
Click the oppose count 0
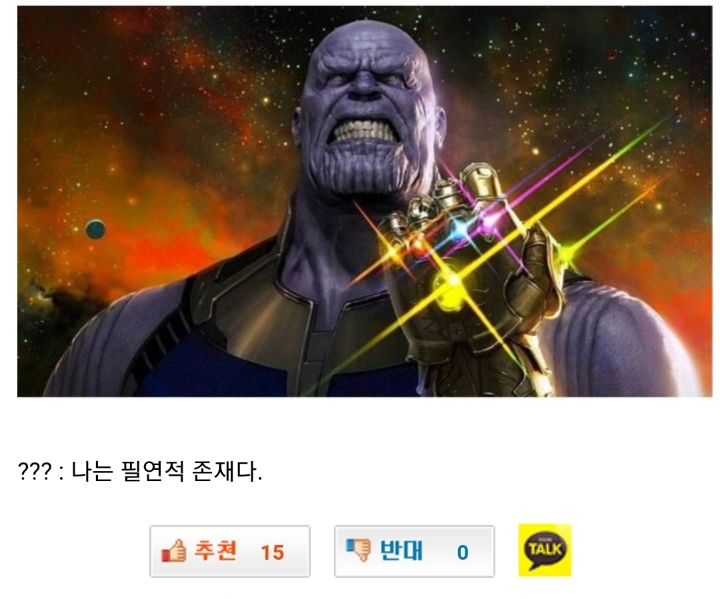tap(462, 552)
